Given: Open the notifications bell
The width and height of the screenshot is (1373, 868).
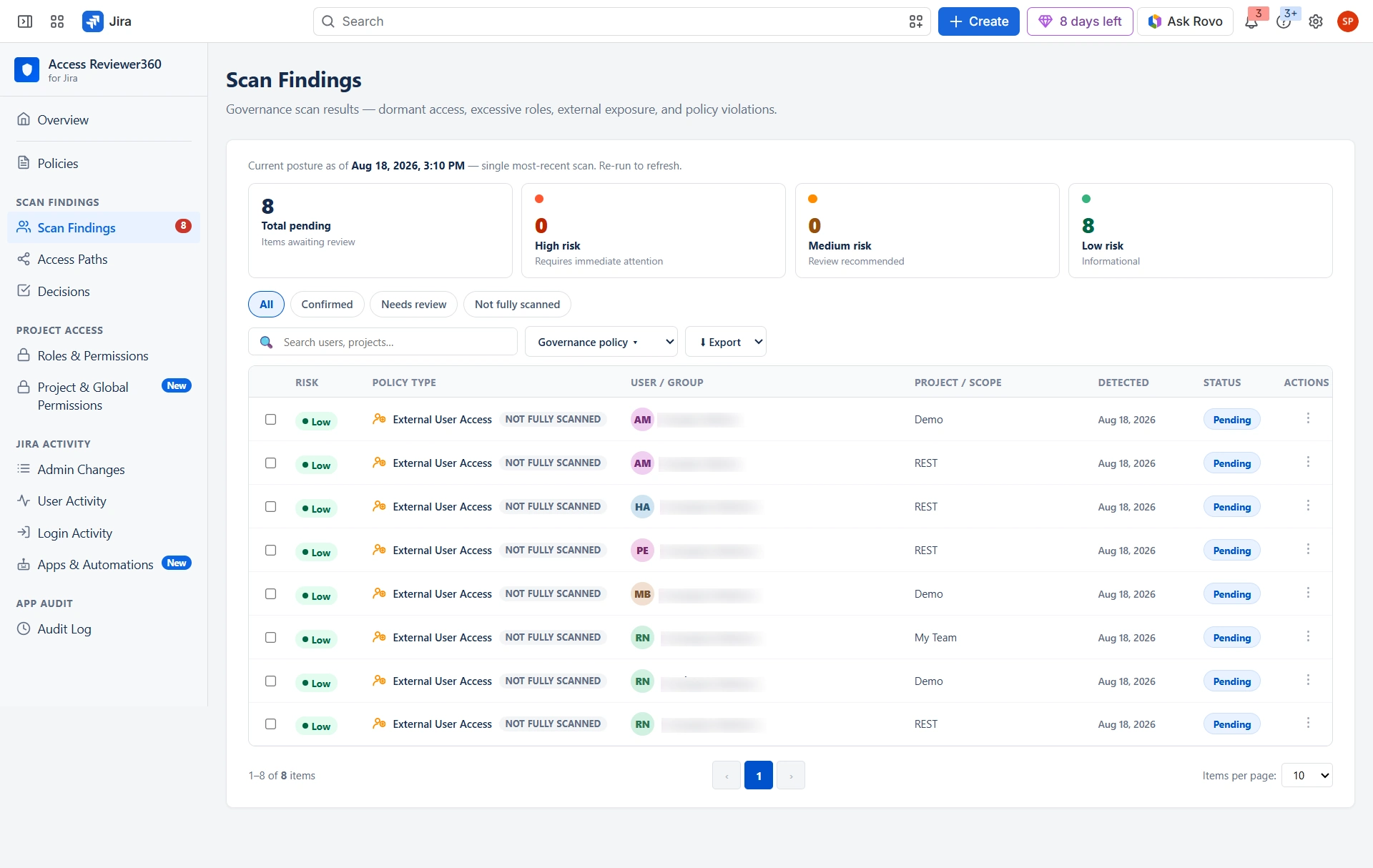Looking at the screenshot, I should 1251,22.
